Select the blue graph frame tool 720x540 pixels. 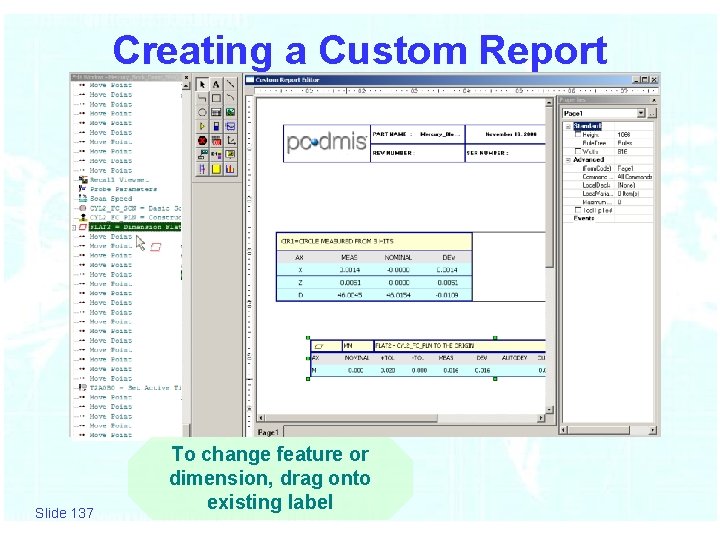pyautogui.click(x=231, y=126)
